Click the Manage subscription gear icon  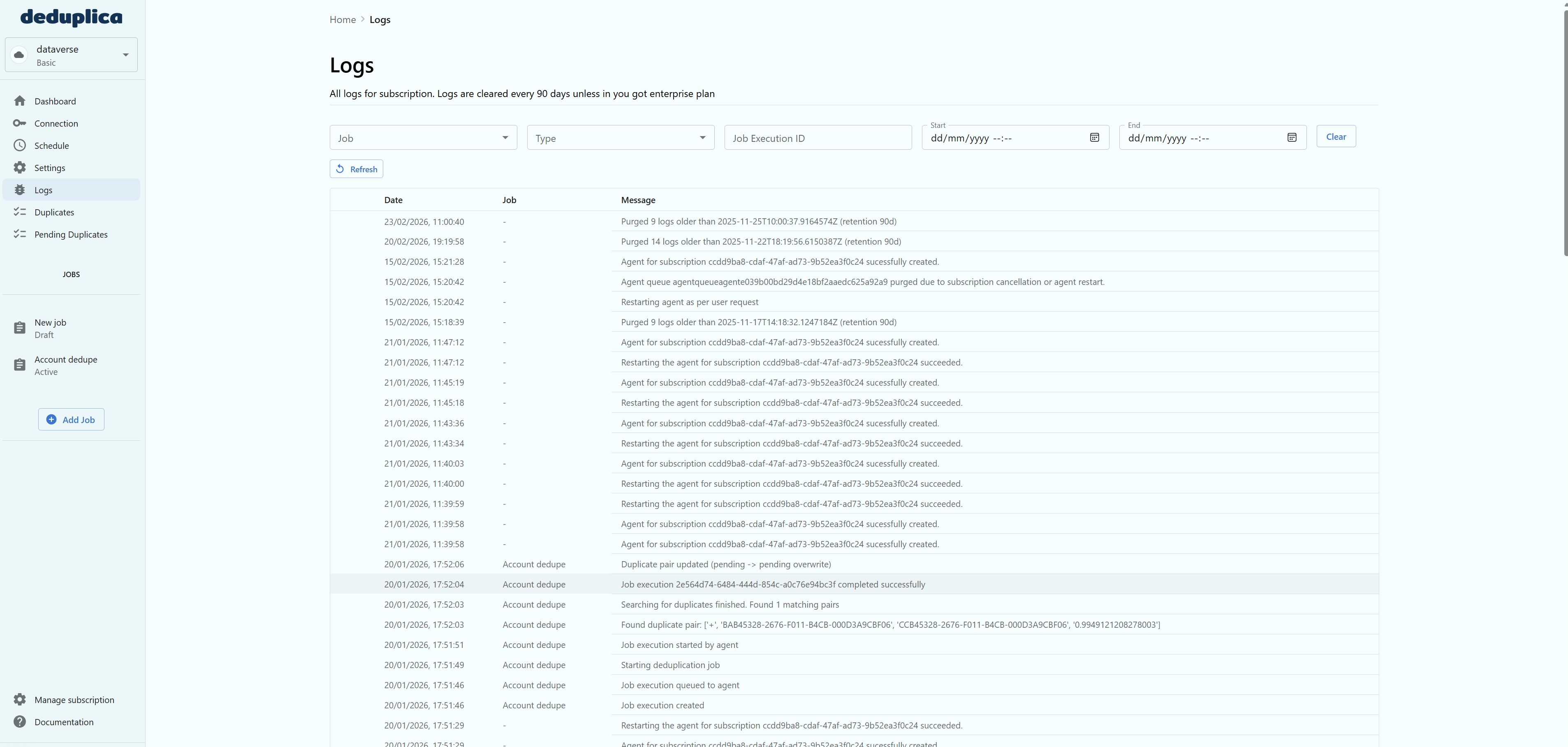[20, 700]
